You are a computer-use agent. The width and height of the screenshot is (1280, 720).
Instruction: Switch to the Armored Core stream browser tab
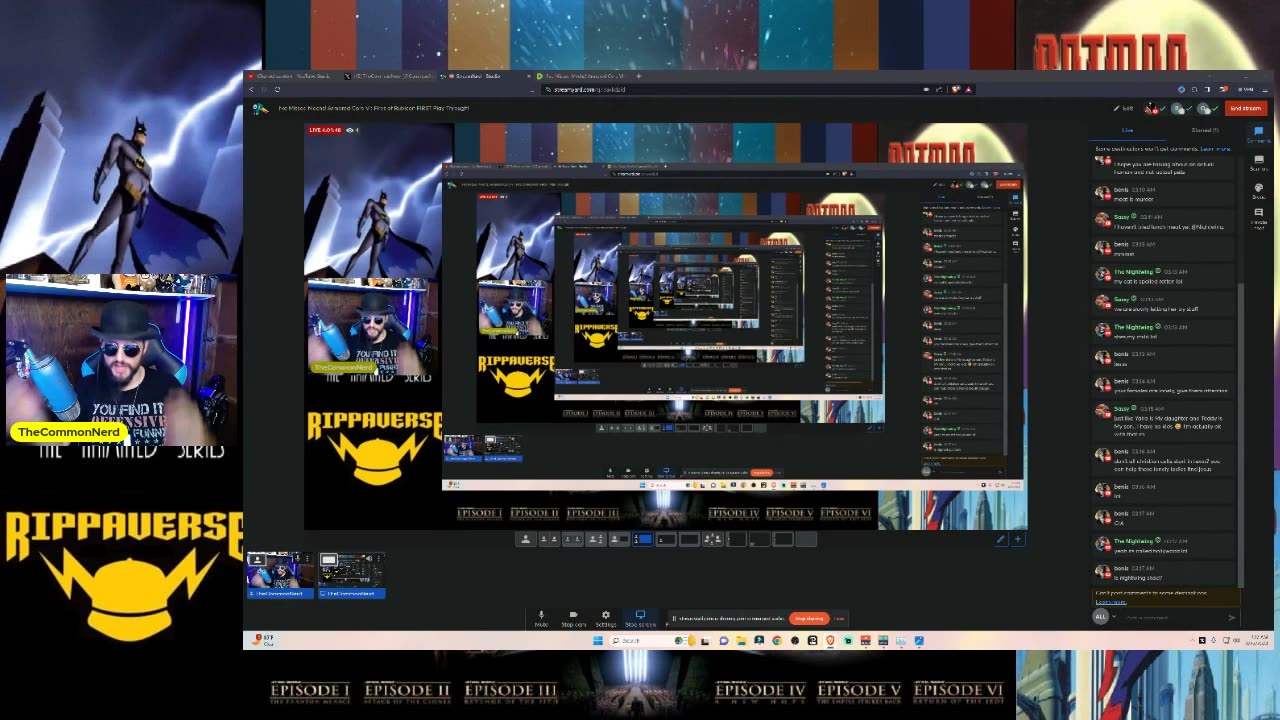point(582,76)
